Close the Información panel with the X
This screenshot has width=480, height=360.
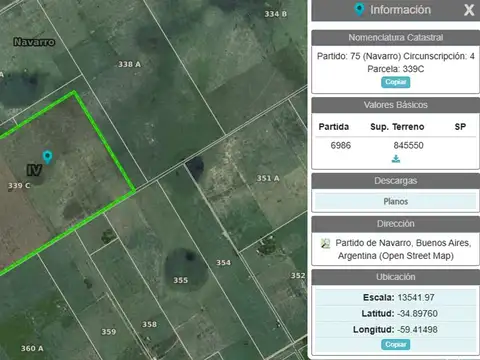[469, 10]
